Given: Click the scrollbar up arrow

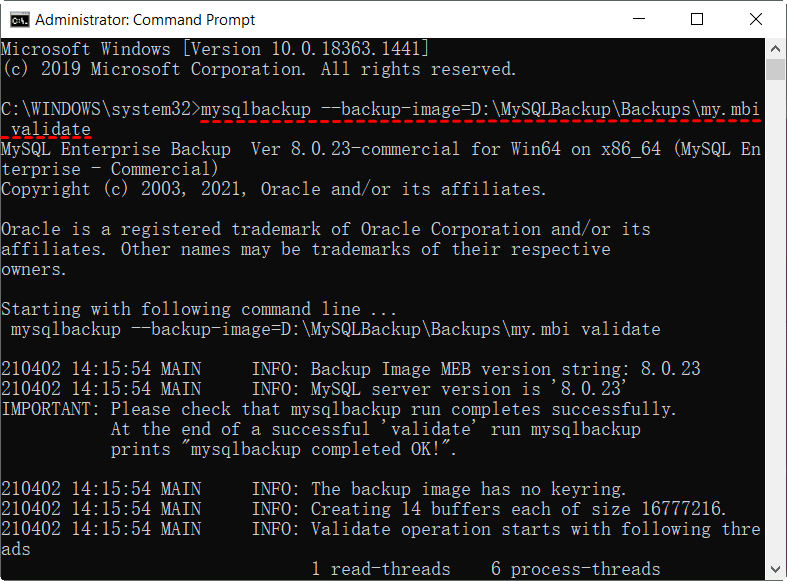Looking at the screenshot, I should [x=775, y=47].
